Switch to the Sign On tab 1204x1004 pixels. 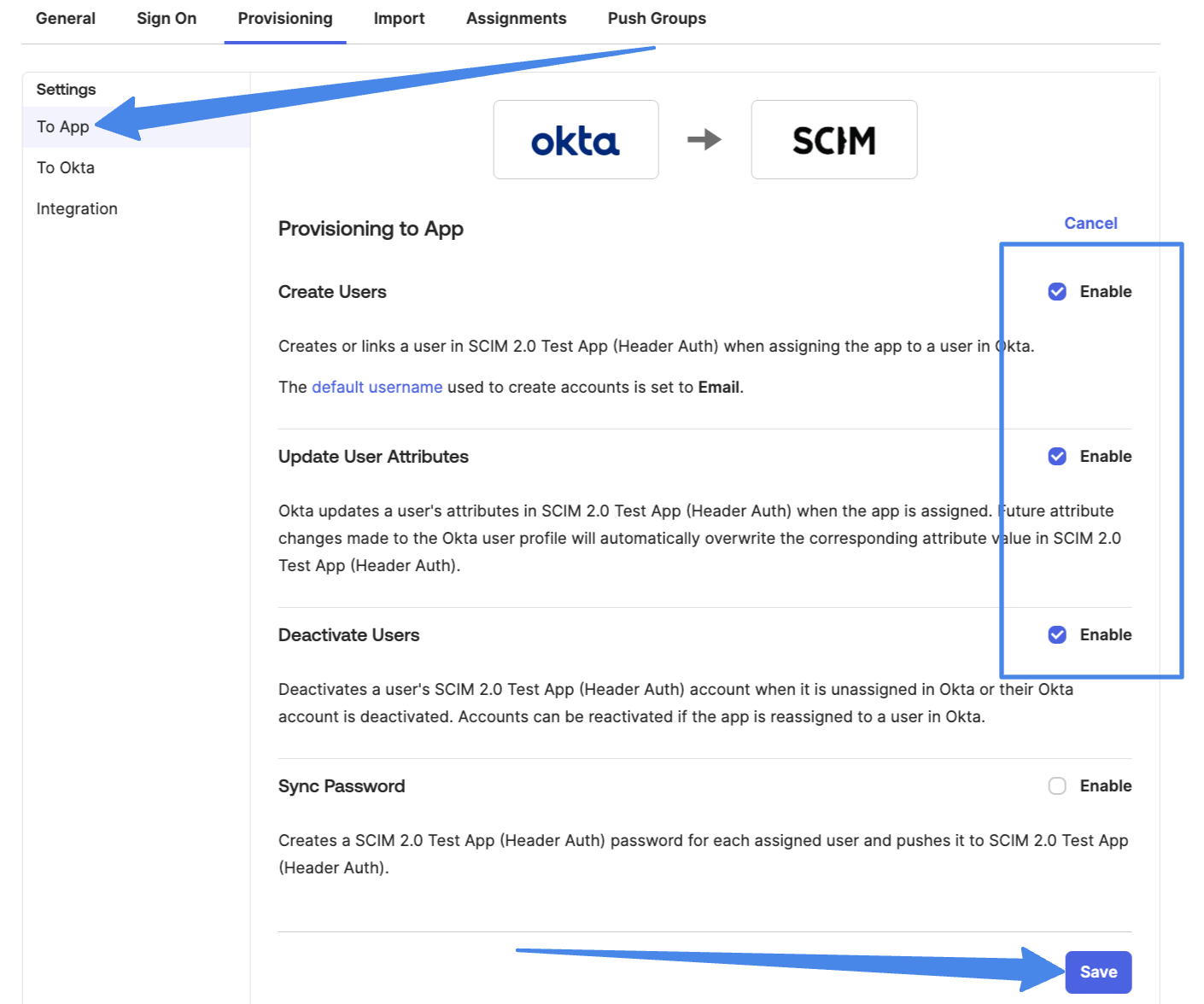point(167,19)
